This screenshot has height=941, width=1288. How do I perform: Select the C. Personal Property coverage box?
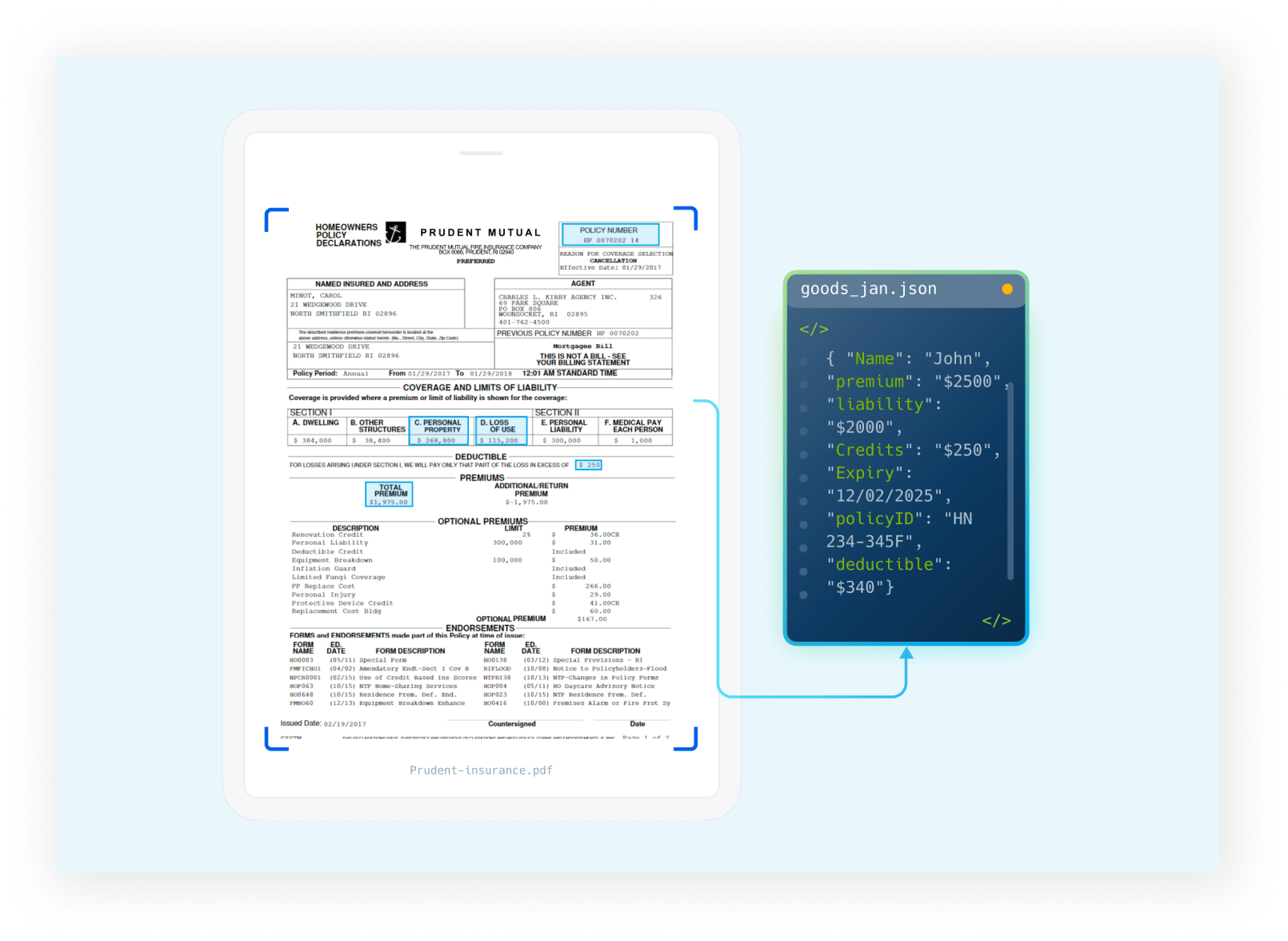[x=438, y=430]
